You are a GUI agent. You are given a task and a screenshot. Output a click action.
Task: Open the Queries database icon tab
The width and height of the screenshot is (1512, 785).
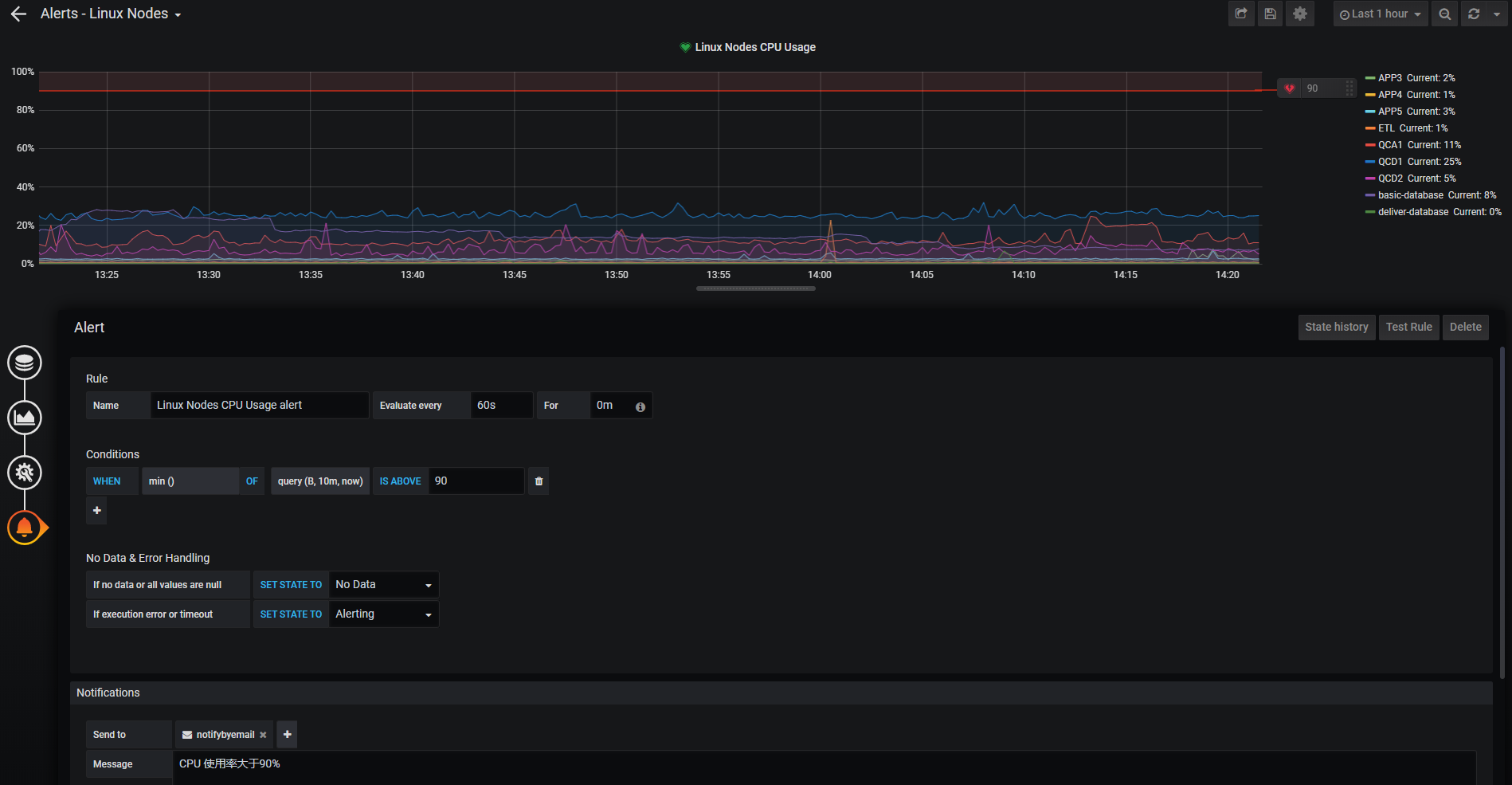[x=25, y=363]
